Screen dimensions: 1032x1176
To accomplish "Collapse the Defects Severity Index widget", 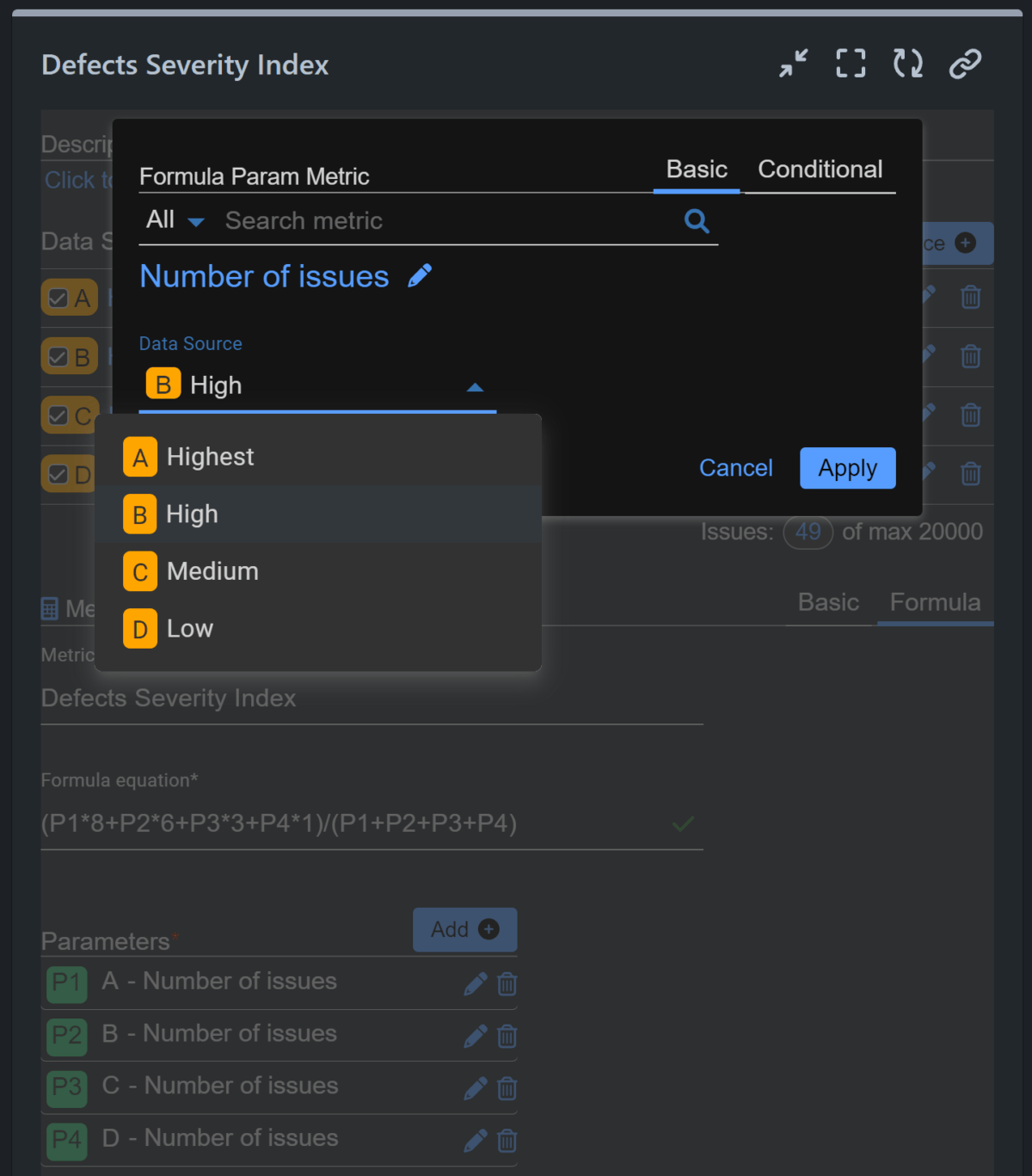I will tap(792, 63).
